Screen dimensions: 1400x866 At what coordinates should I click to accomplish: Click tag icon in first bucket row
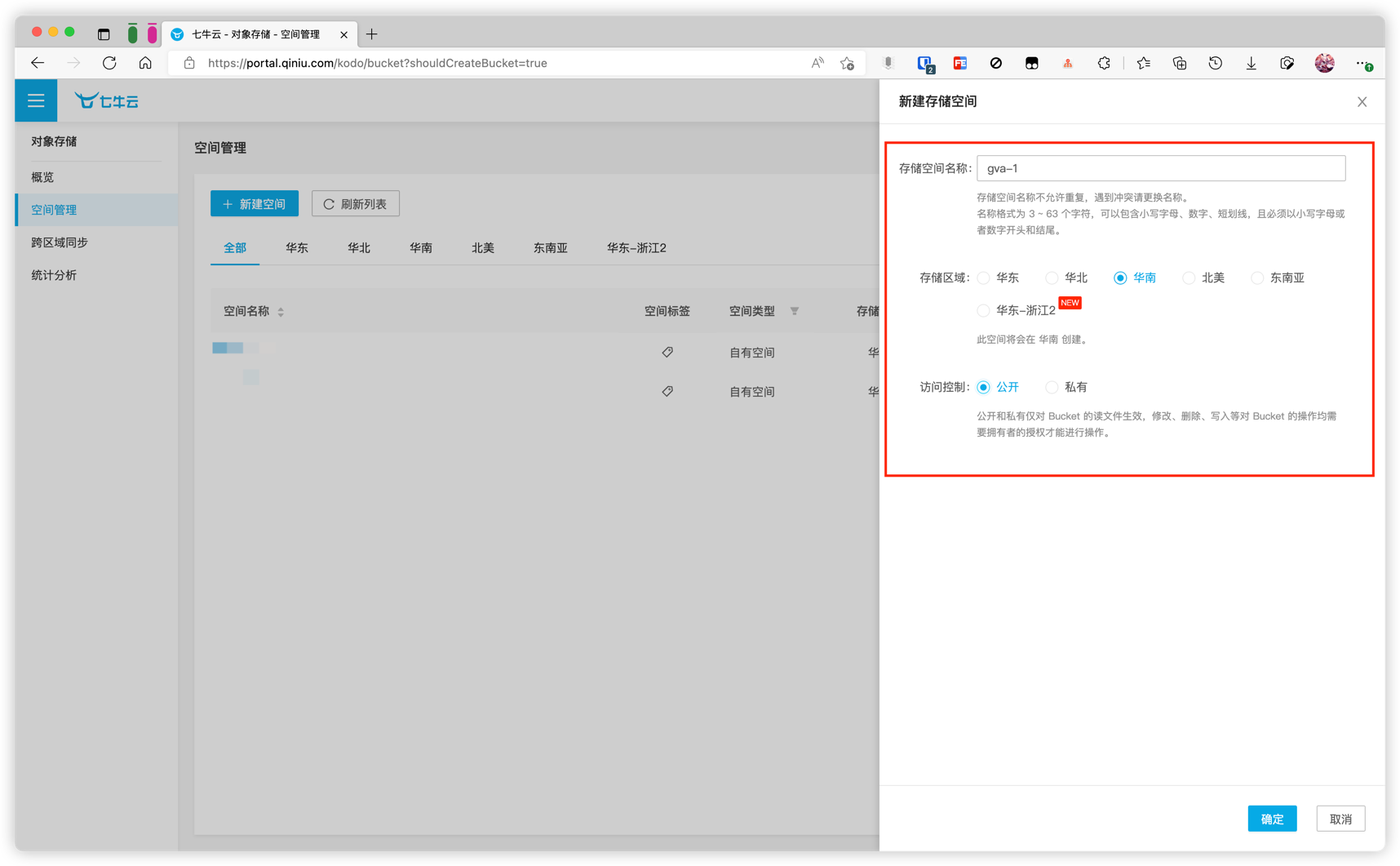tap(667, 353)
